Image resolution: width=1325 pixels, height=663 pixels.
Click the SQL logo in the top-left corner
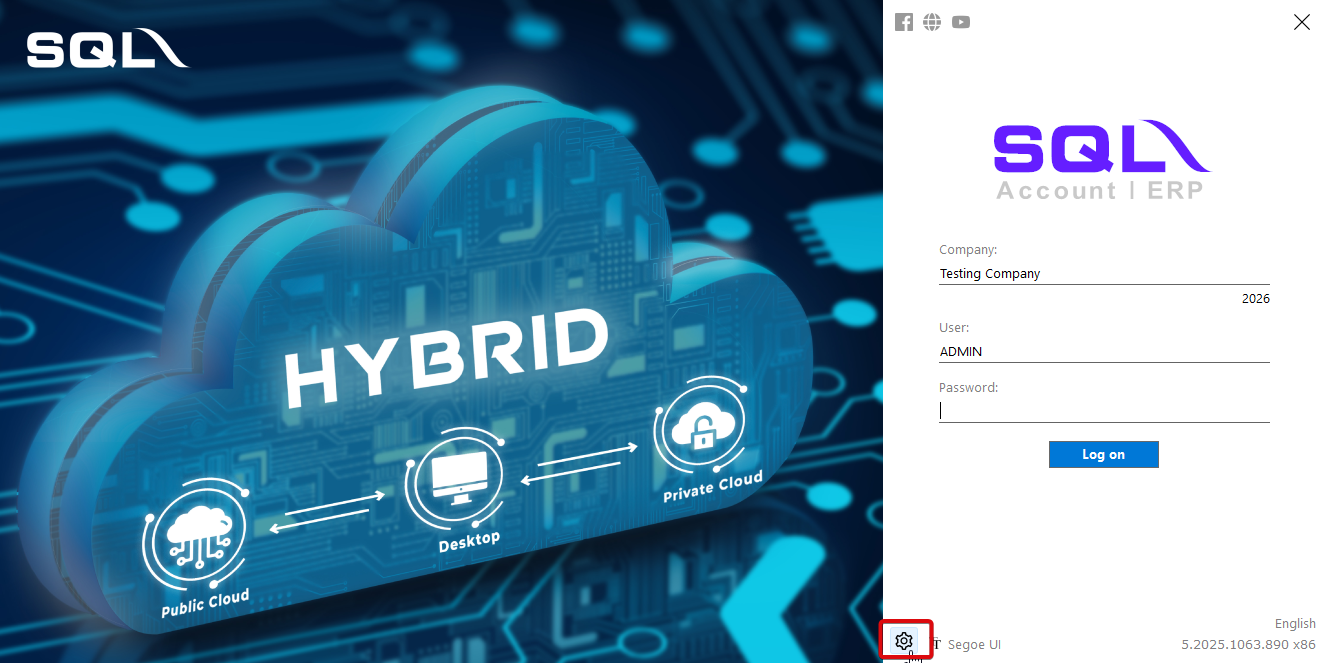tap(106, 47)
